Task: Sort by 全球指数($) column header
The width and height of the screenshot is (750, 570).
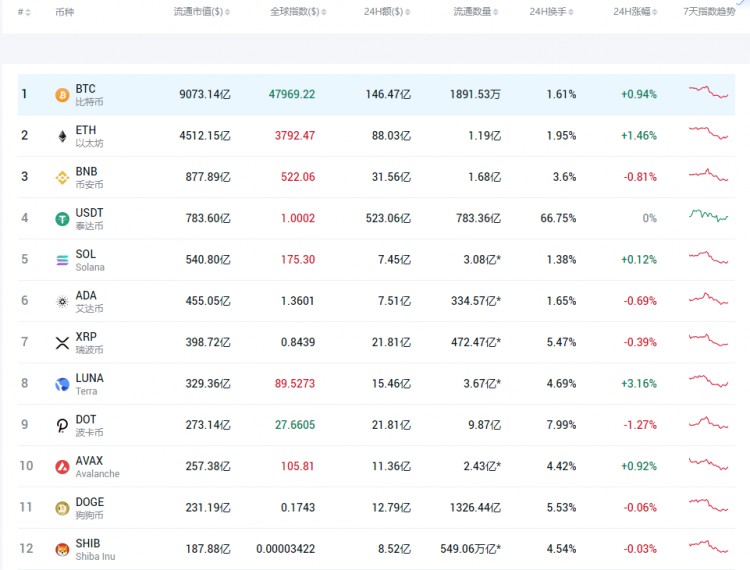Action: [x=298, y=12]
